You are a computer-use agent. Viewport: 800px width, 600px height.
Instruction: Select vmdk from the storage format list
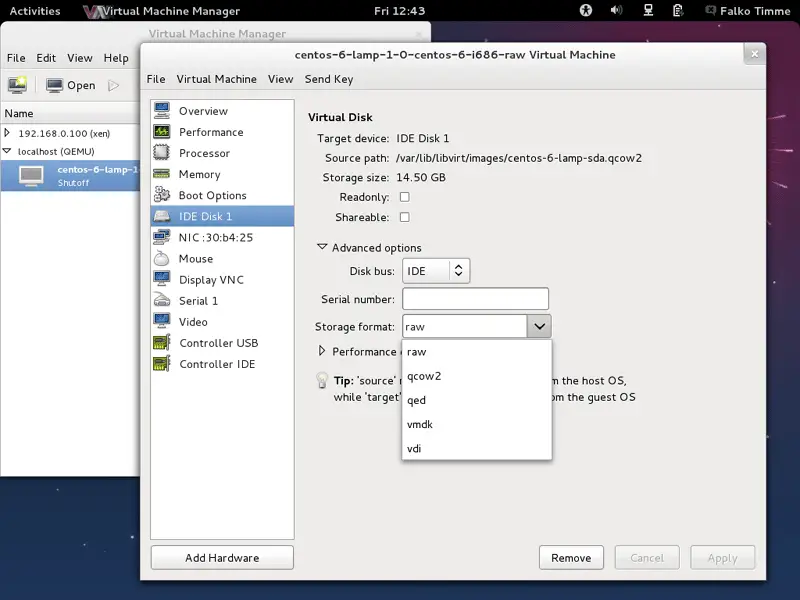(x=477, y=424)
